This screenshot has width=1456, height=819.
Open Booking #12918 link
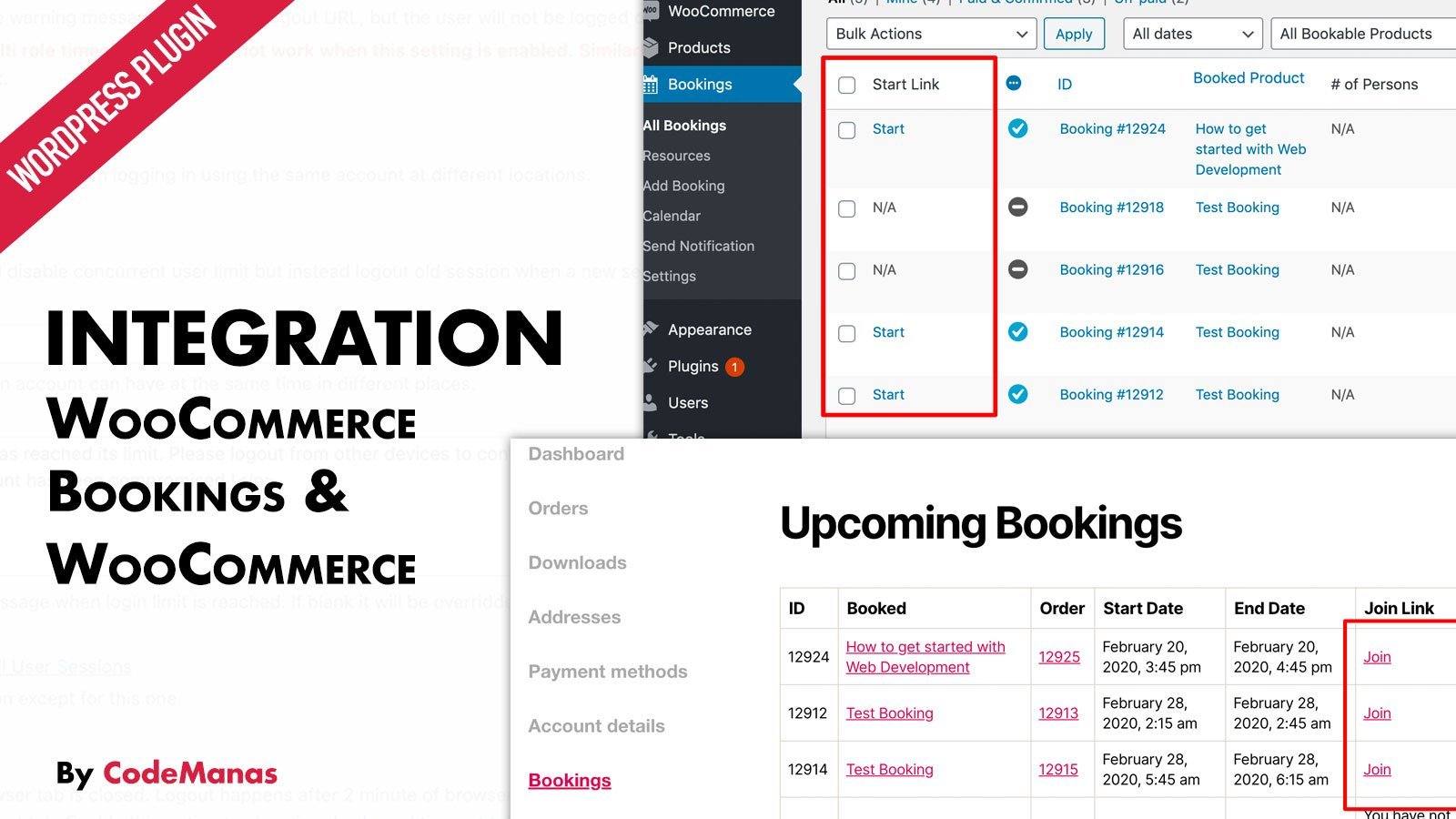click(x=1112, y=207)
